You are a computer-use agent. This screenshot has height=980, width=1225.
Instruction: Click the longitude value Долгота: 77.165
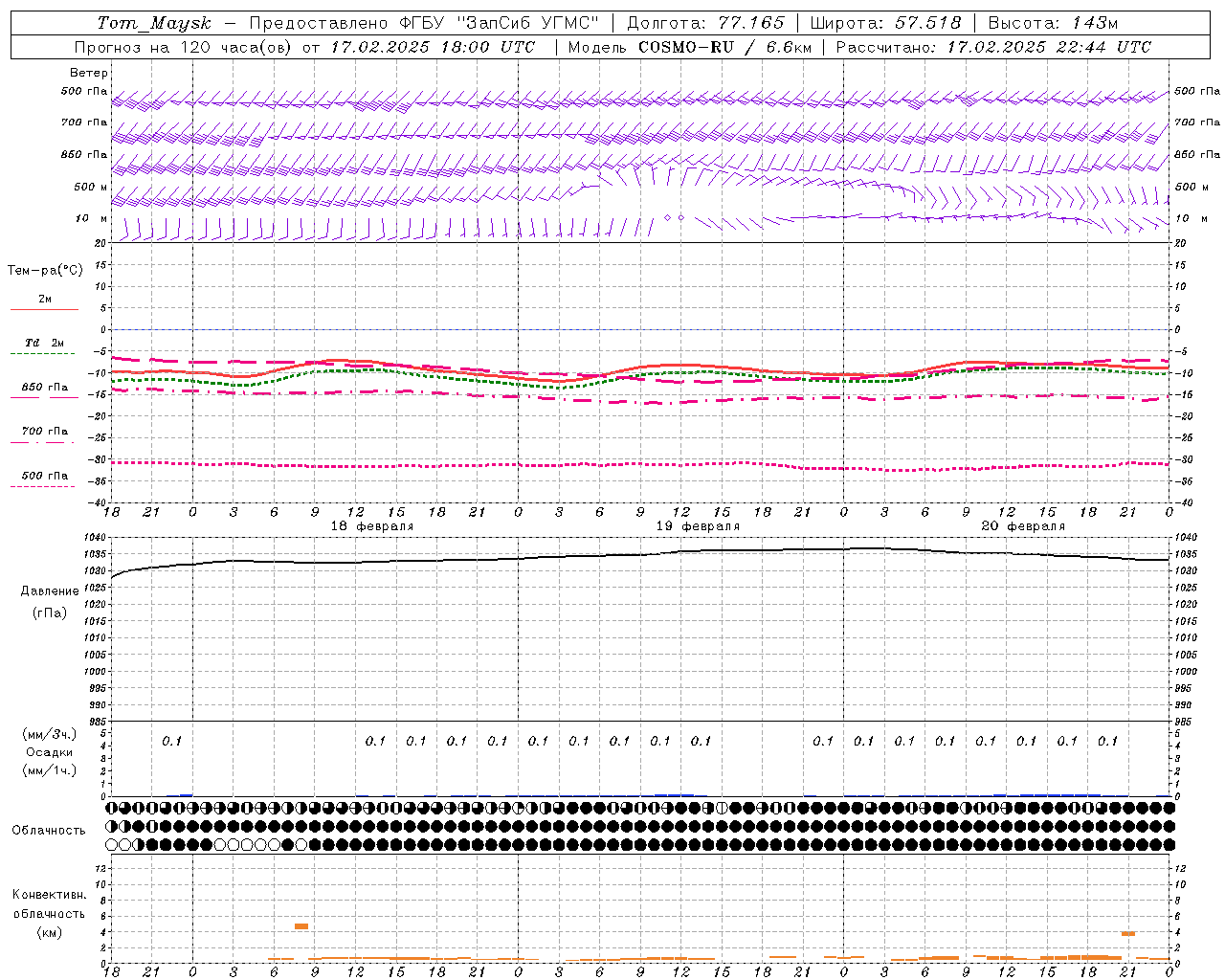pos(705,23)
